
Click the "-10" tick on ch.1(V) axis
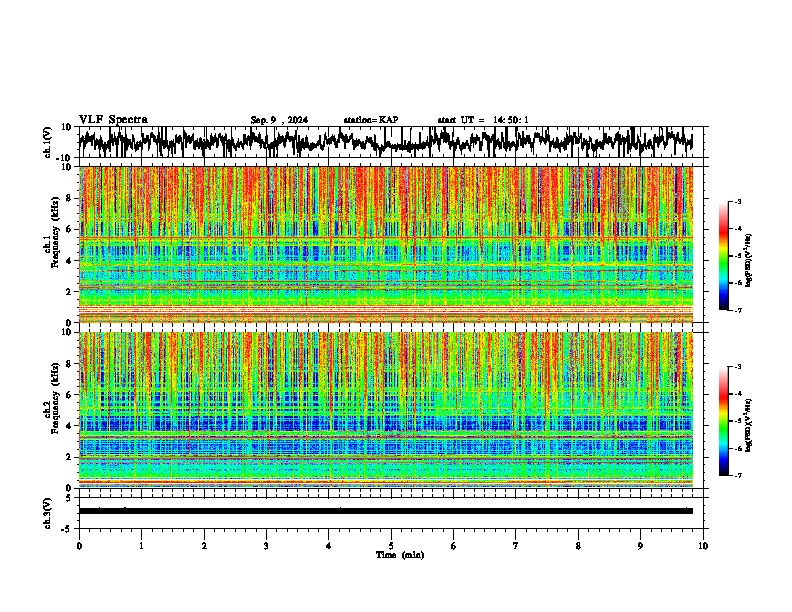[65, 158]
